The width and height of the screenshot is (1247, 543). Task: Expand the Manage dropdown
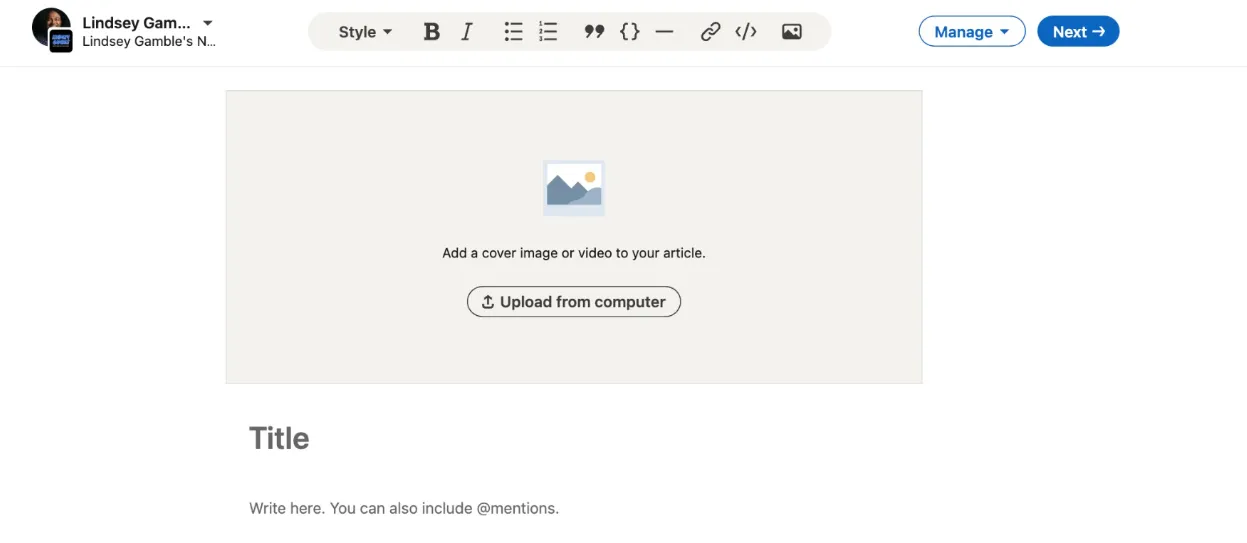coord(971,32)
